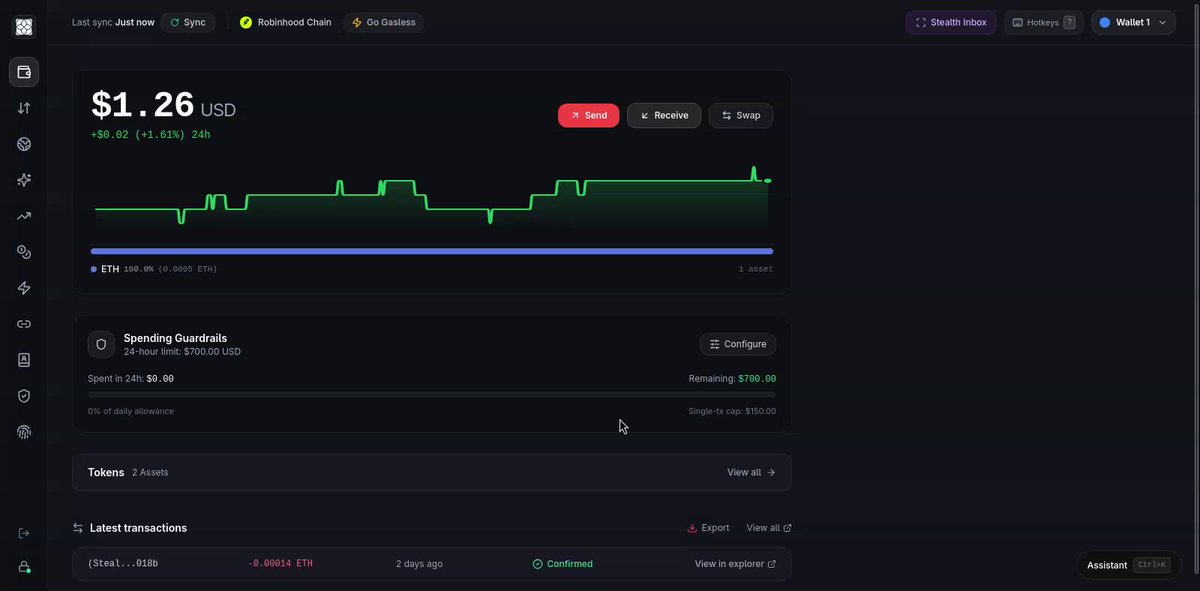1200x591 pixels.
Task: Open the Stealth Inbox
Action: [951, 22]
